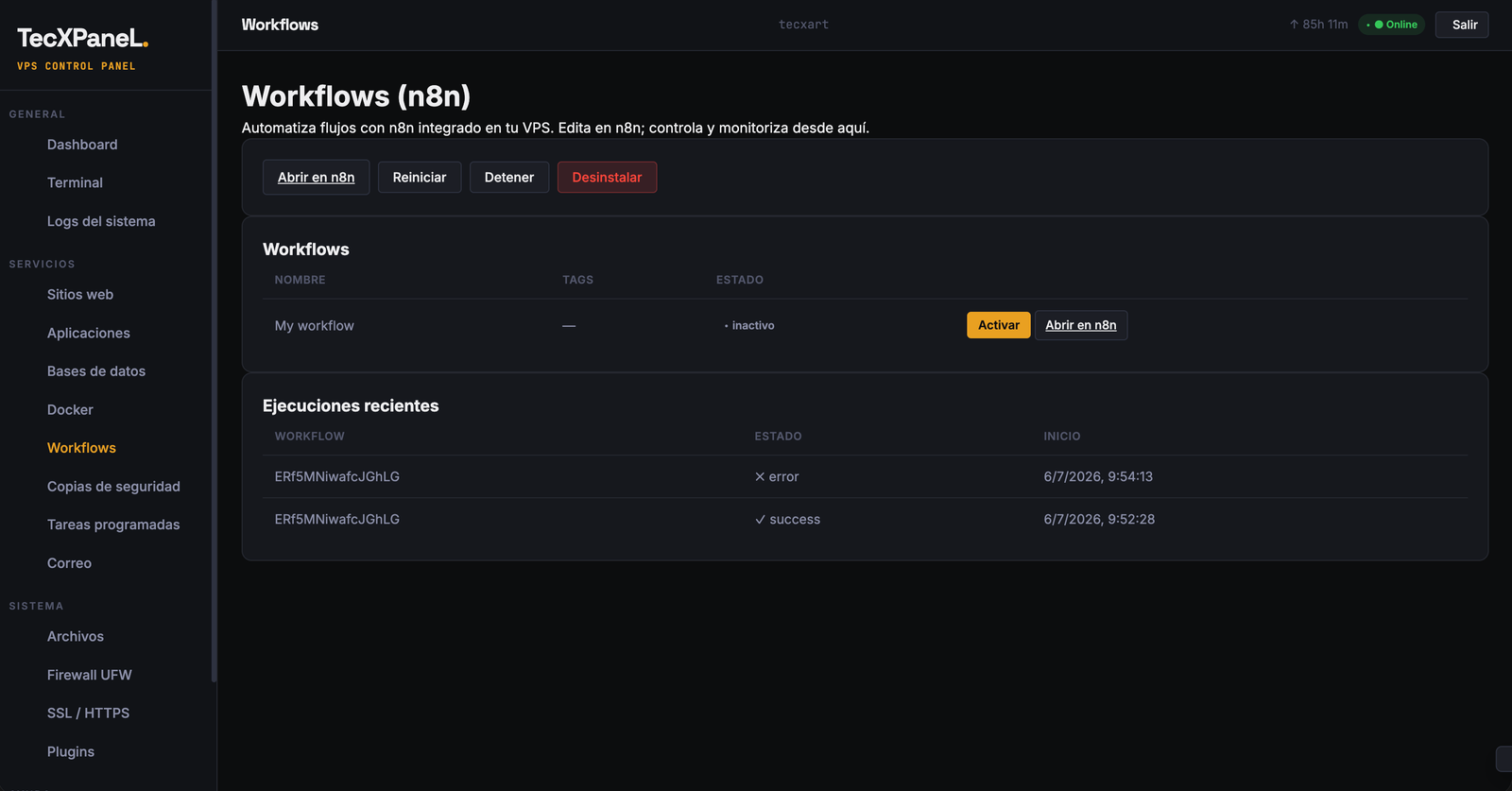
Task: Open Dashboard in the sidebar
Action: coord(82,145)
